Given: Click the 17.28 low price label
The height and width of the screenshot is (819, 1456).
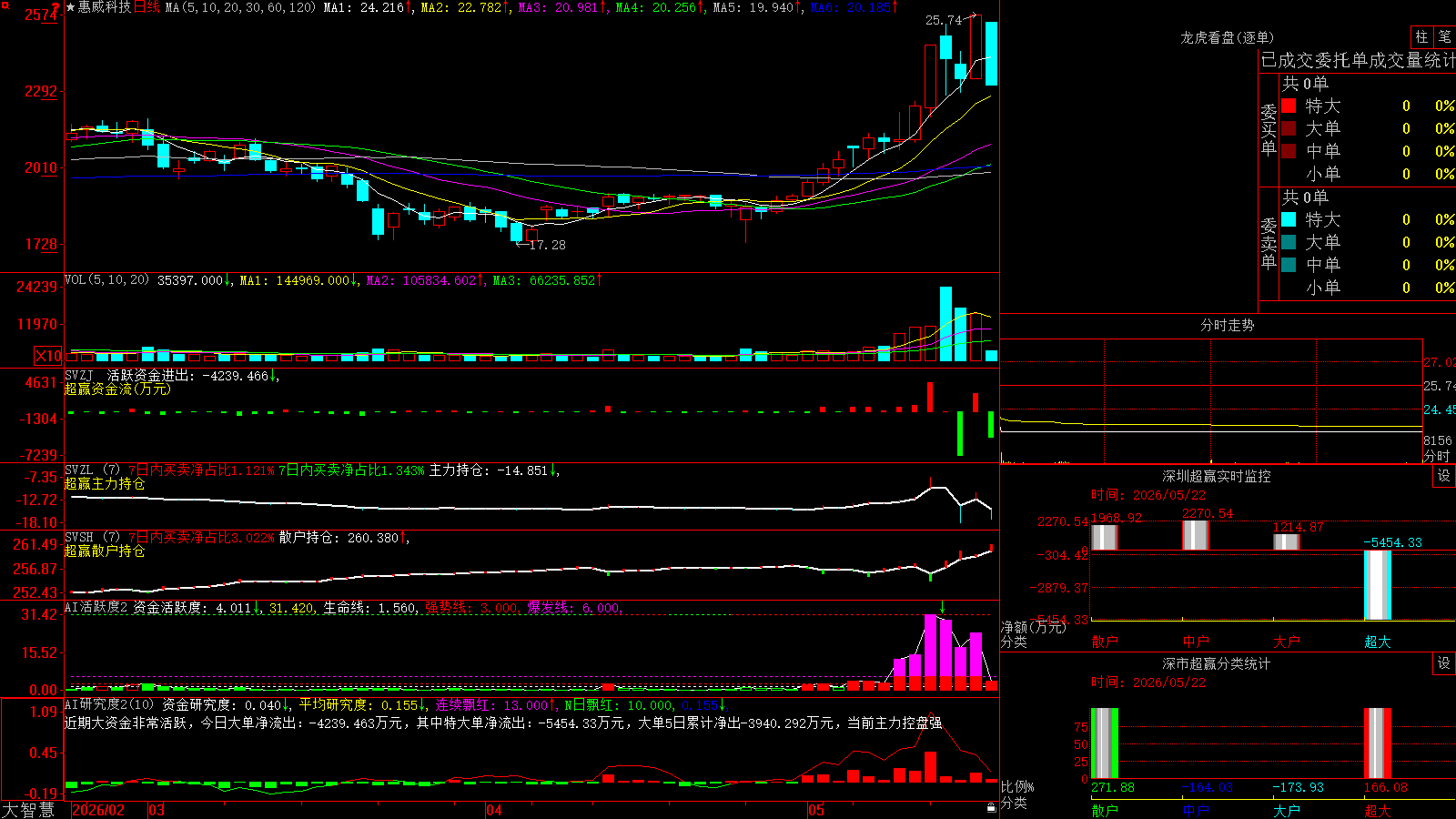Looking at the screenshot, I should point(547,245).
